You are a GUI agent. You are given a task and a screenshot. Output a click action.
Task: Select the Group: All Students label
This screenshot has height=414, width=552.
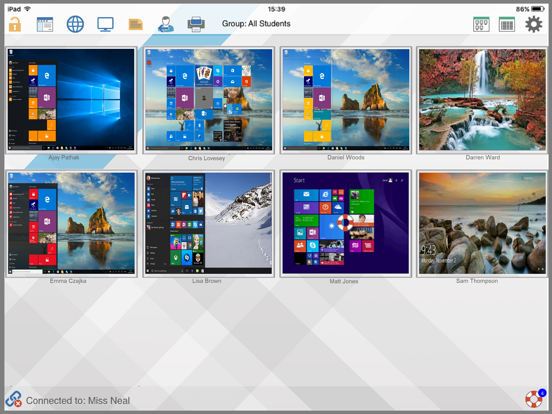coord(256,24)
